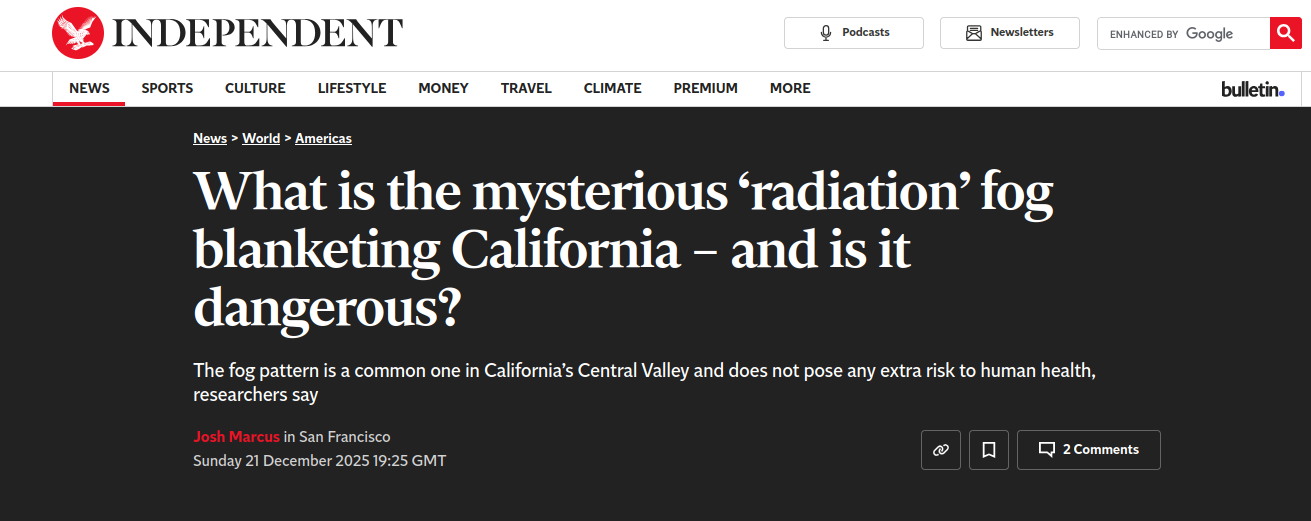Type in the Google search field
Screen dimensions: 1311x521
tap(1183, 33)
